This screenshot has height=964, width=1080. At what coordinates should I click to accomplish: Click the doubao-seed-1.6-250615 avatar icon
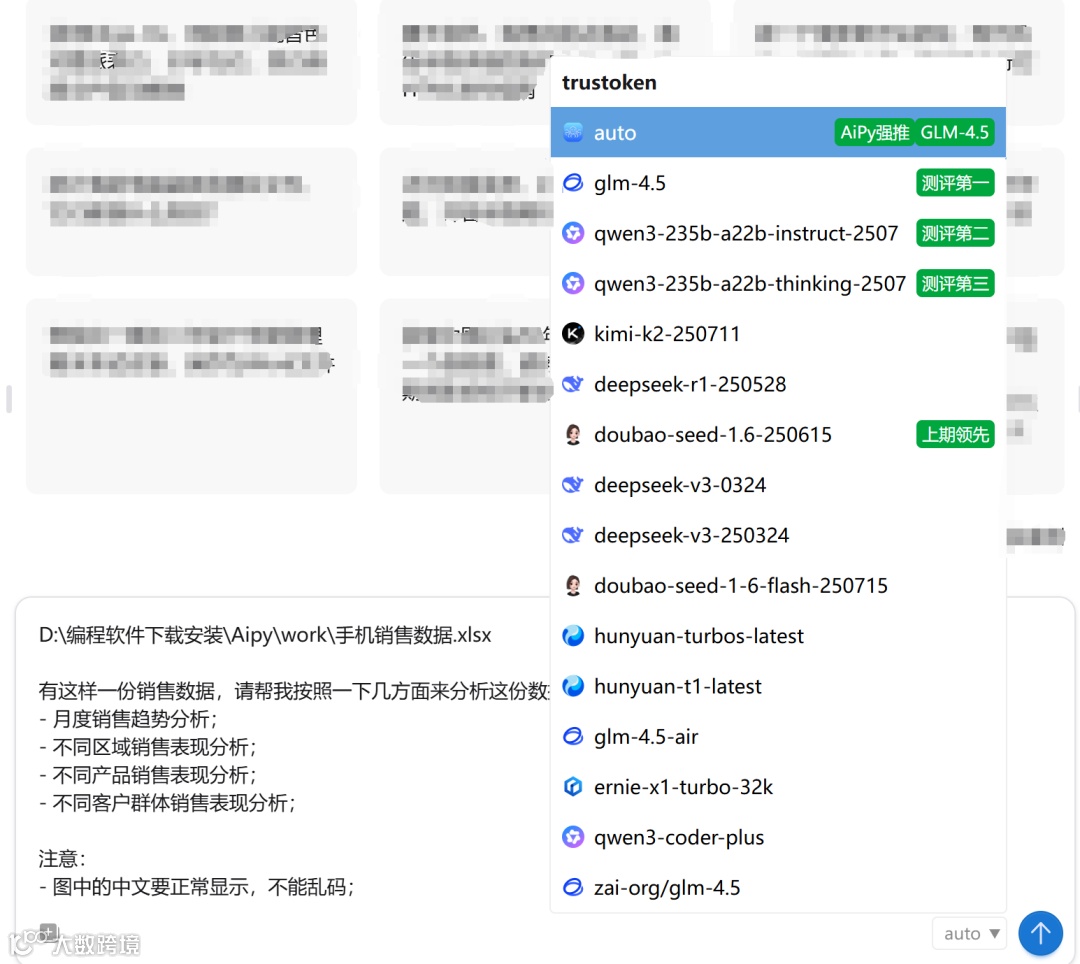pos(573,434)
